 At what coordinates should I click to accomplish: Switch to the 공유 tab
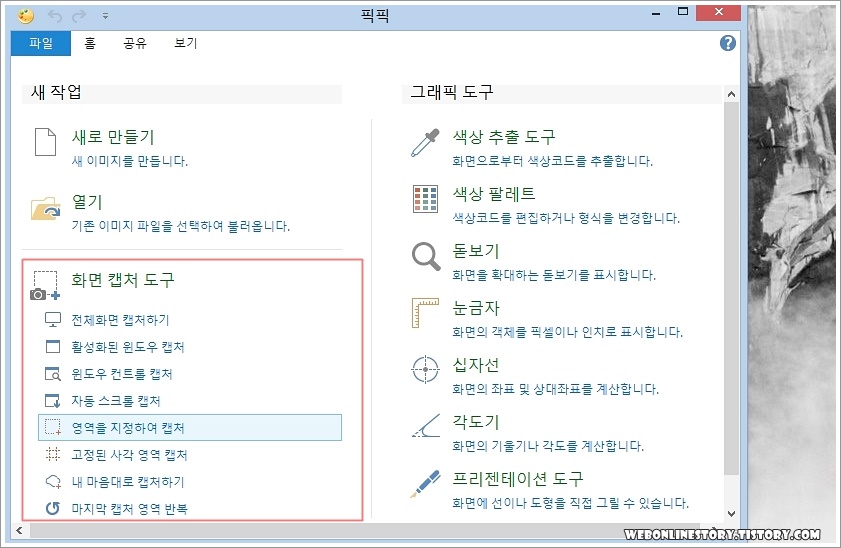coord(135,43)
